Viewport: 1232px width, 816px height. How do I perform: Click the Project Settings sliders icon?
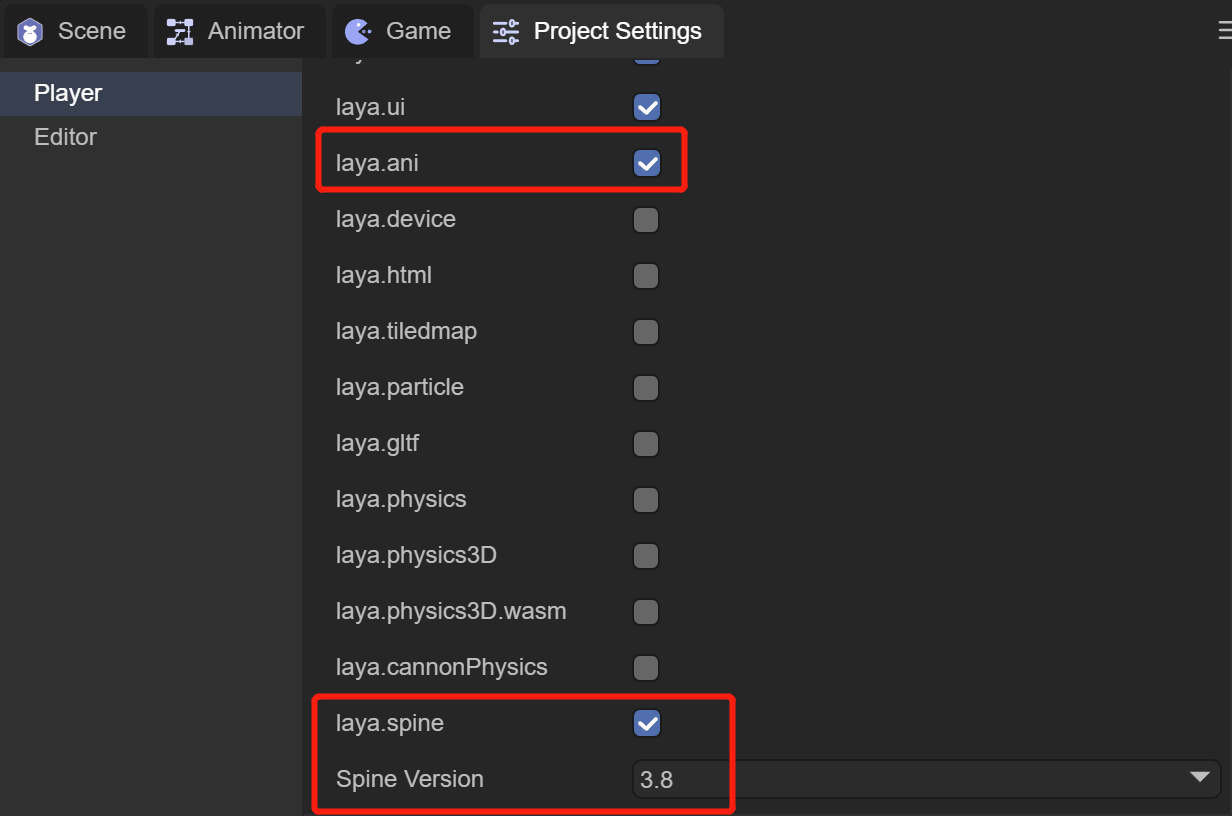(506, 32)
